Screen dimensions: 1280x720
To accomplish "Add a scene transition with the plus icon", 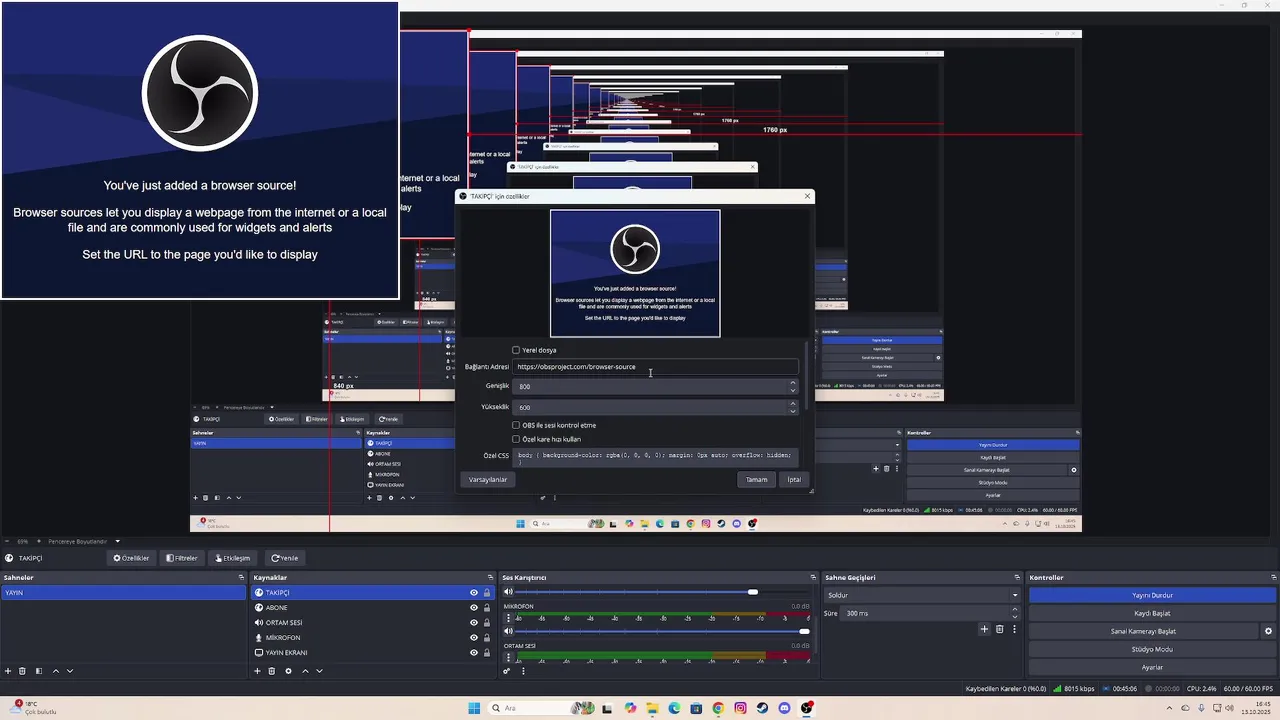I will (x=984, y=629).
